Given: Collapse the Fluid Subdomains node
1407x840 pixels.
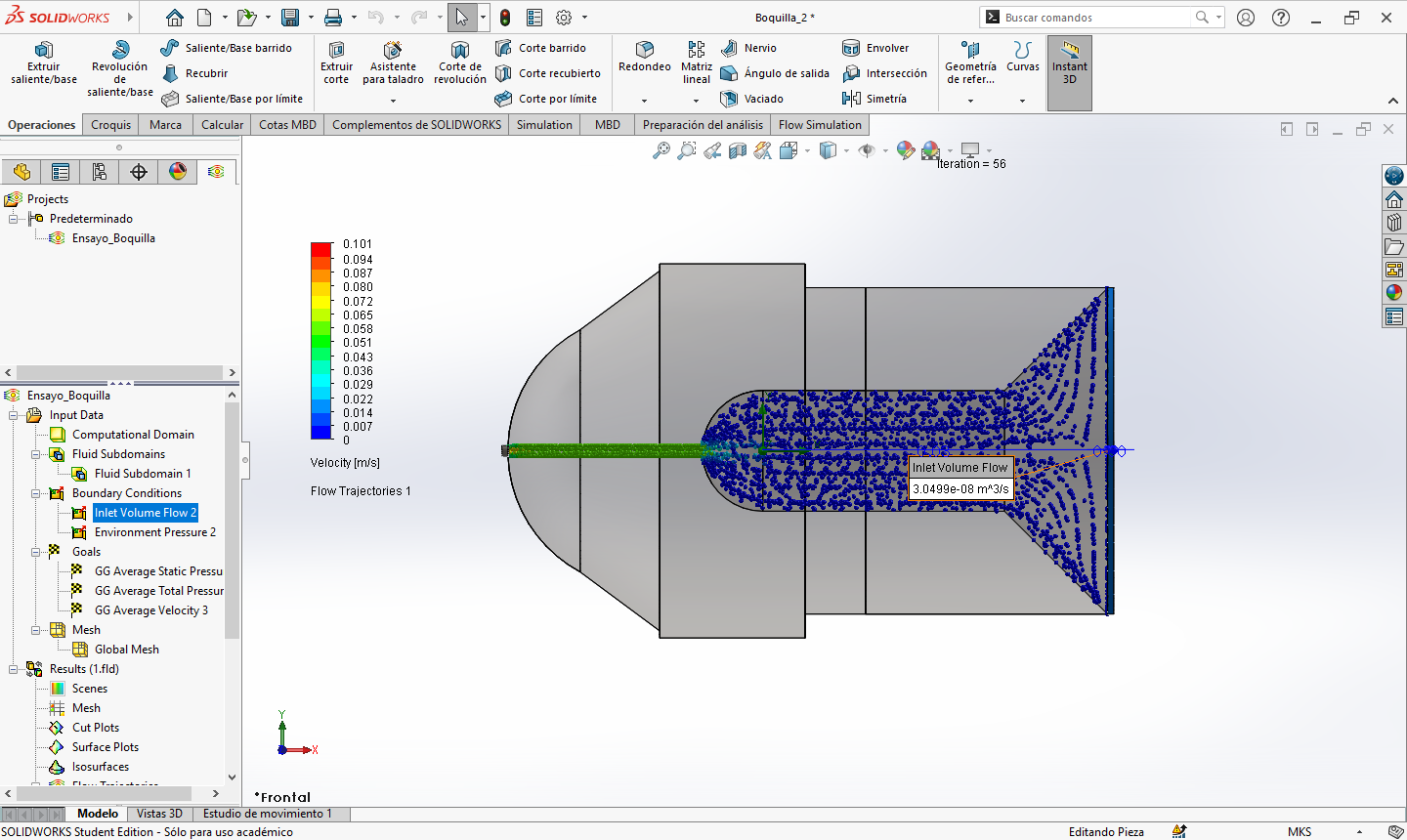Looking at the screenshot, I should [x=36, y=454].
